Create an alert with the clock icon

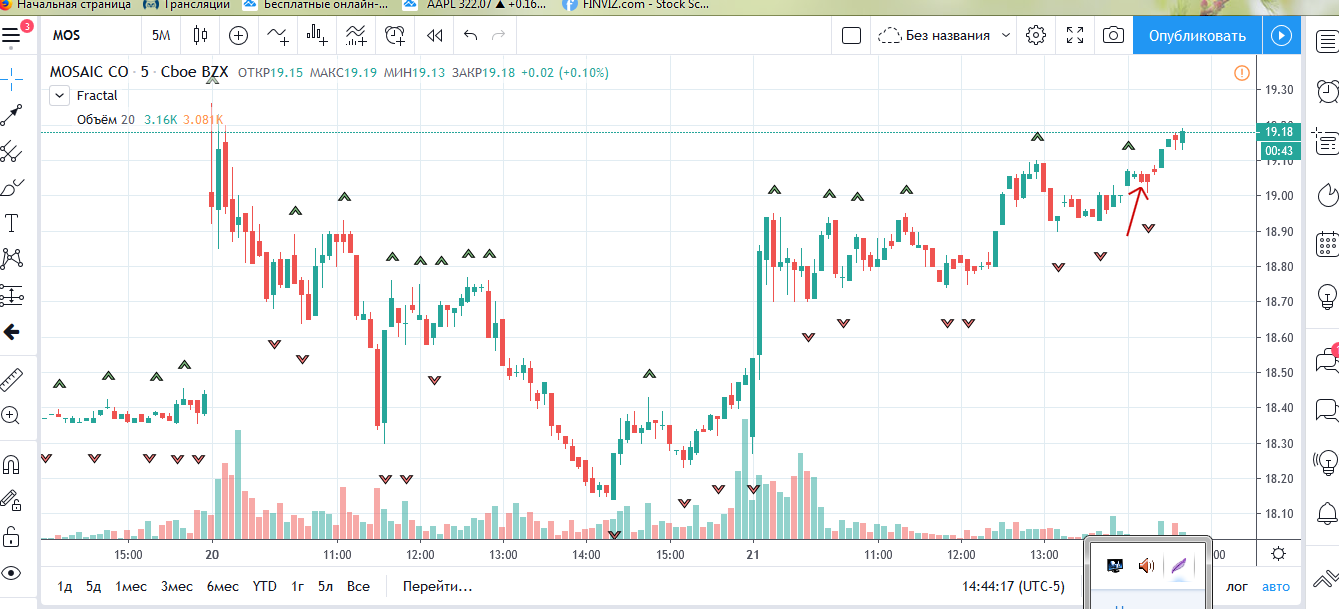(x=395, y=36)
